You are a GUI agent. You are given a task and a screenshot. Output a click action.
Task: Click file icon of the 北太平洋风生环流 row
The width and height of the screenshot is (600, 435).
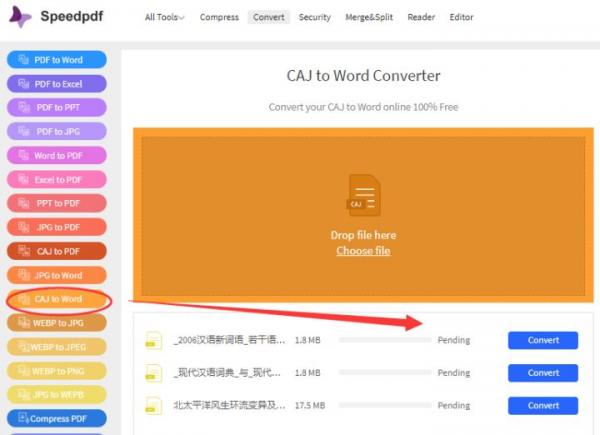tap(153, 406)
